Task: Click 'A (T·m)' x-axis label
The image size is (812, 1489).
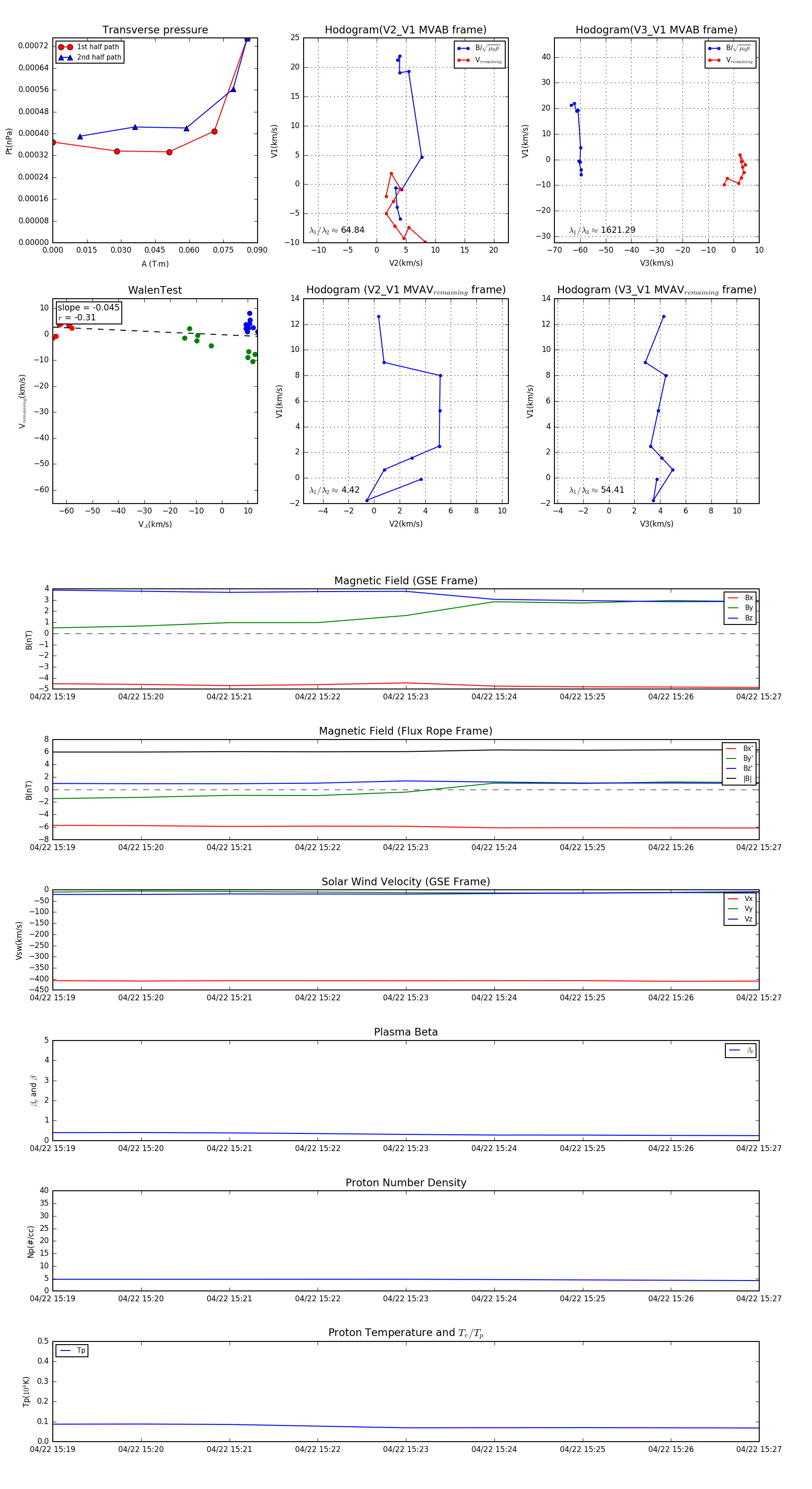Action: pos(155,264)
